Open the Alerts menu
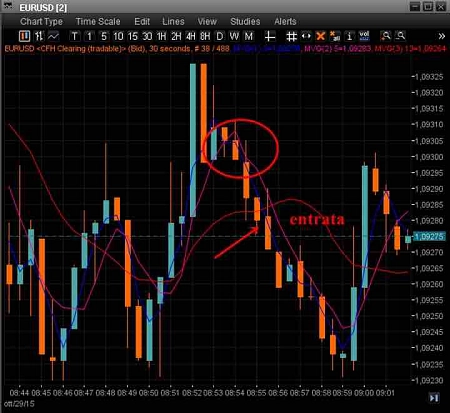This screenshot has height=413, width=450. pos(285,22)
